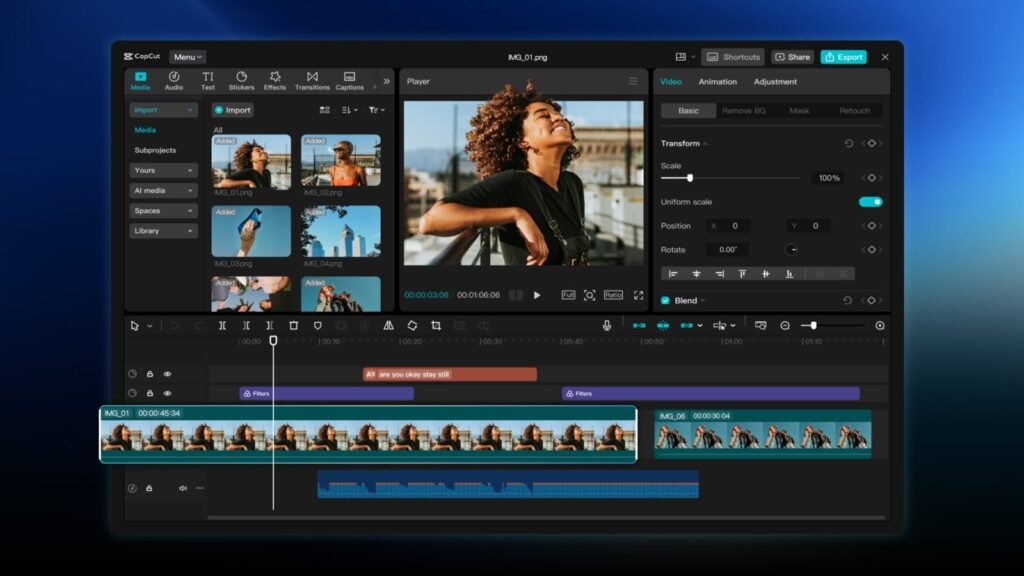Open Subprojects in the sidebar
1024x576 pixels.
[x=155, y=150]
